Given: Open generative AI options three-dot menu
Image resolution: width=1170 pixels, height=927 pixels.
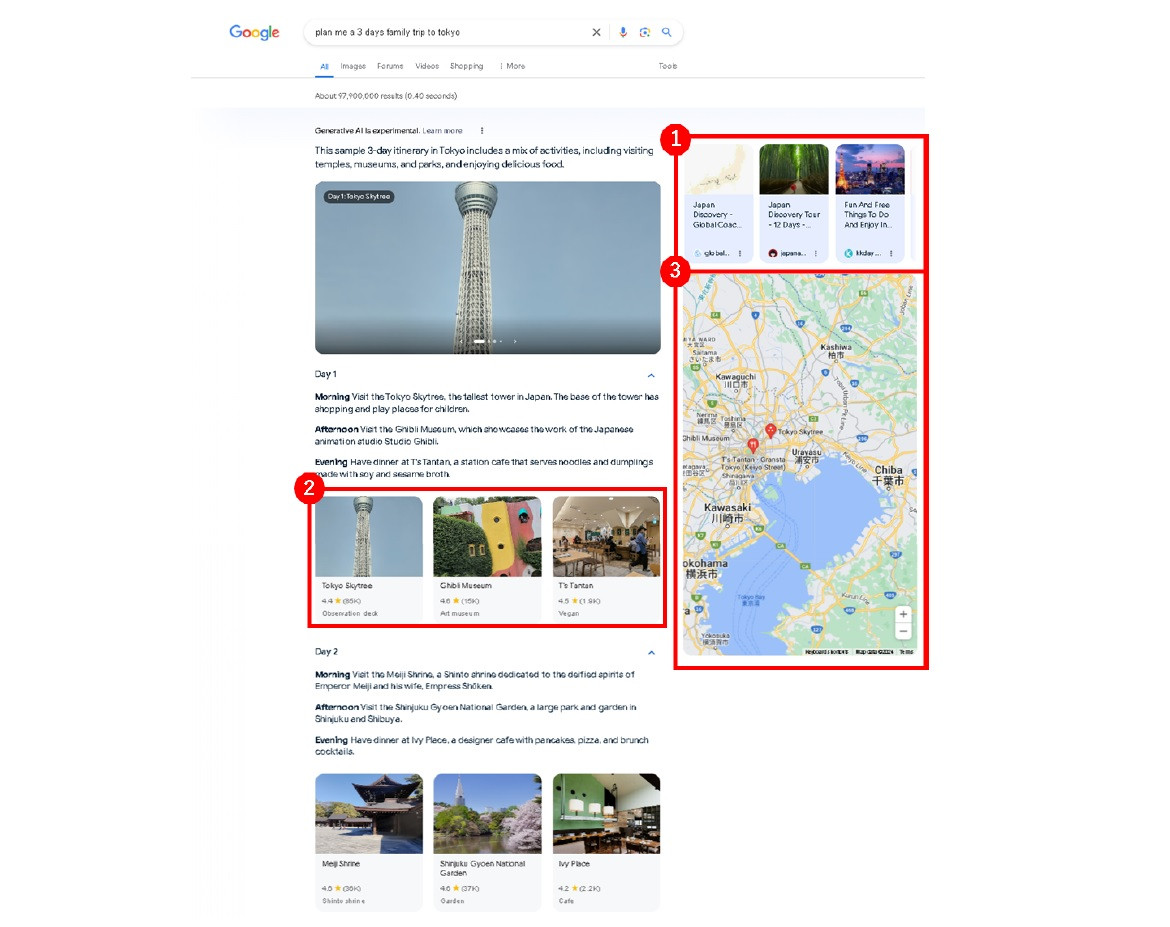Looking at the screenshot, I should (482, 131).
